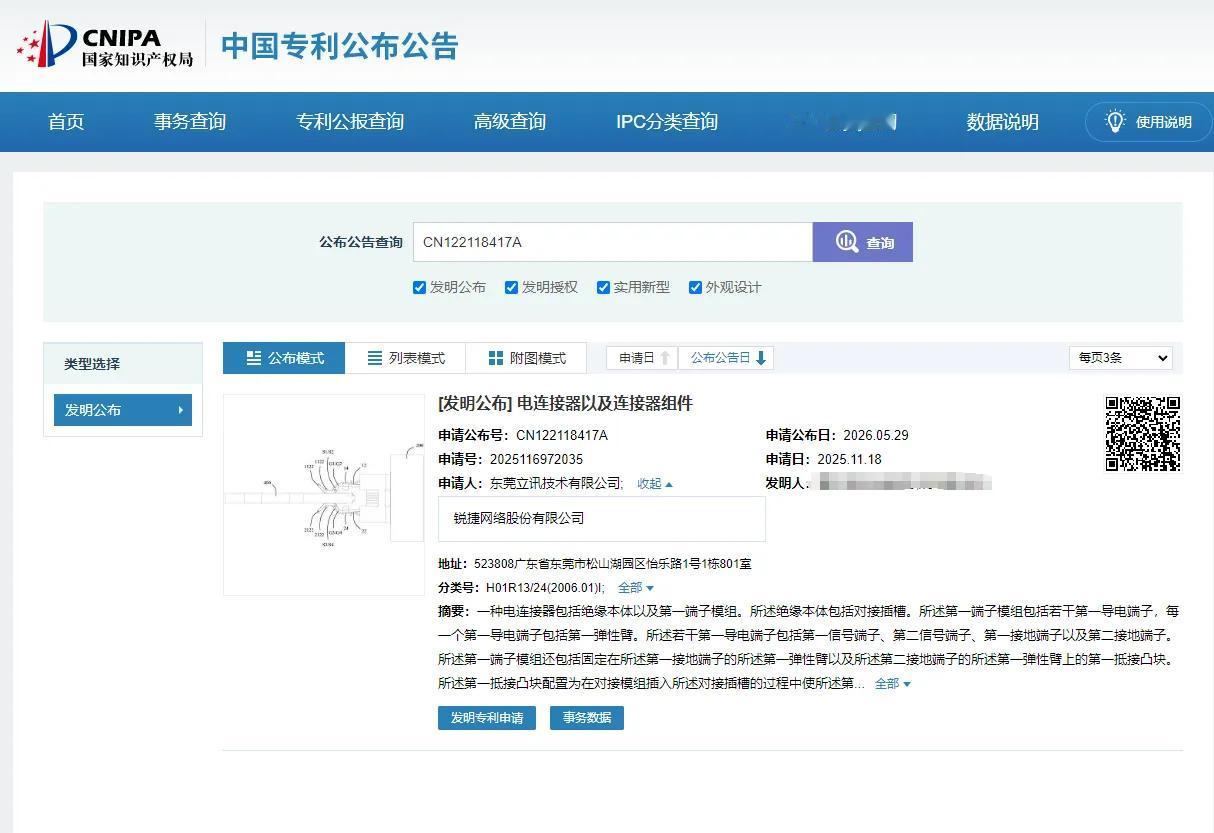Open the 专利公报查询 navigation item
This screenshot has height=833, width=1214.
pyautogui.click(x=350, y=122)
